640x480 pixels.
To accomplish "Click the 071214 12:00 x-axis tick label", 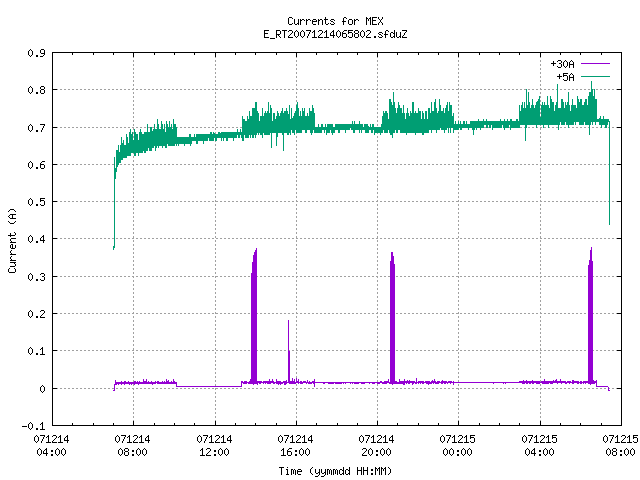I will click(x=214, y=446).
